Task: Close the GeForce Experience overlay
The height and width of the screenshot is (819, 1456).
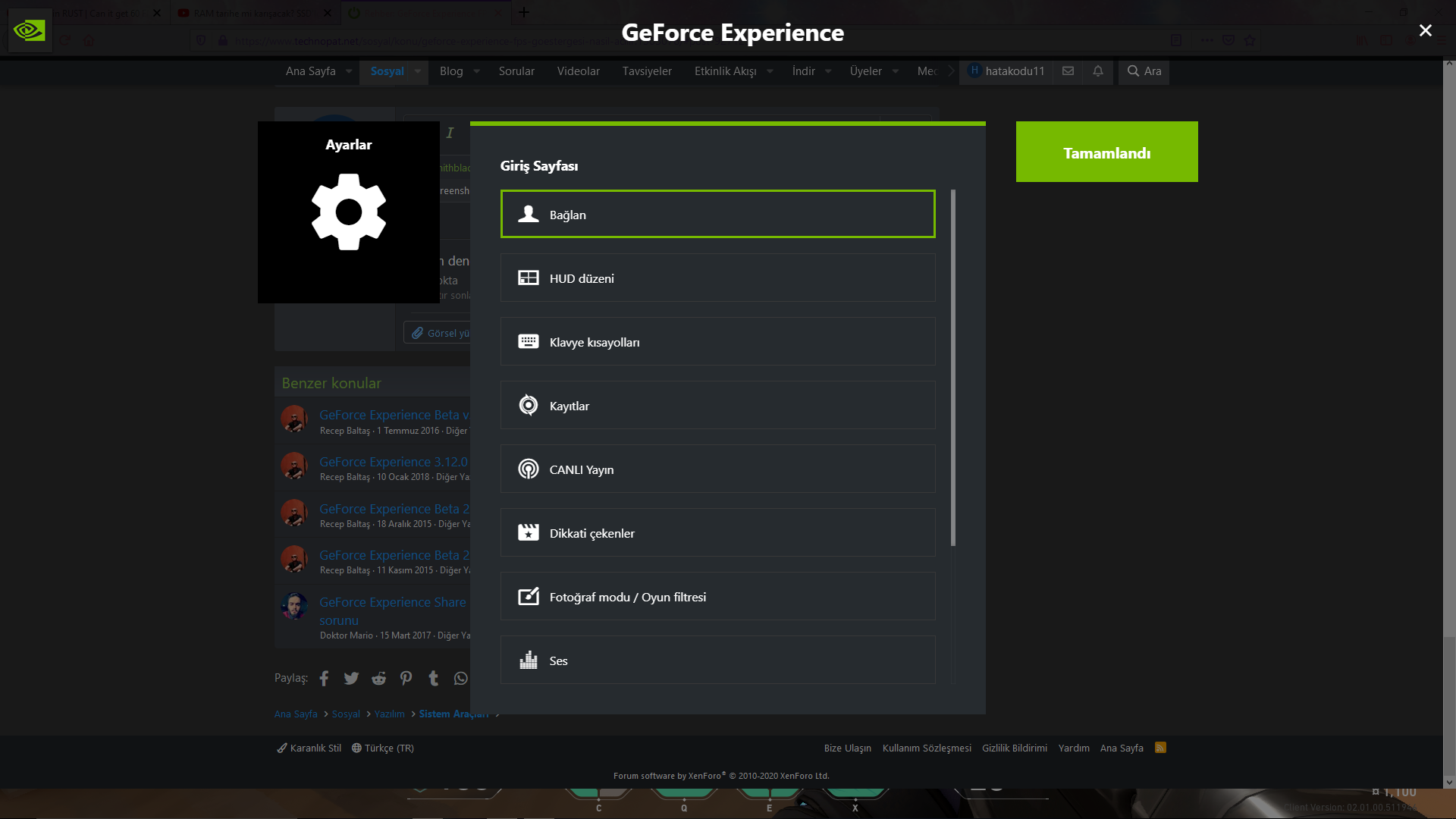Action: [x=1425, y=30]
